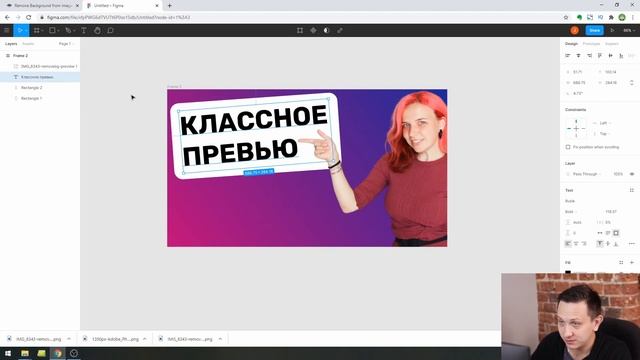Select text align center

pyautogui.click(x=576, y=244)
